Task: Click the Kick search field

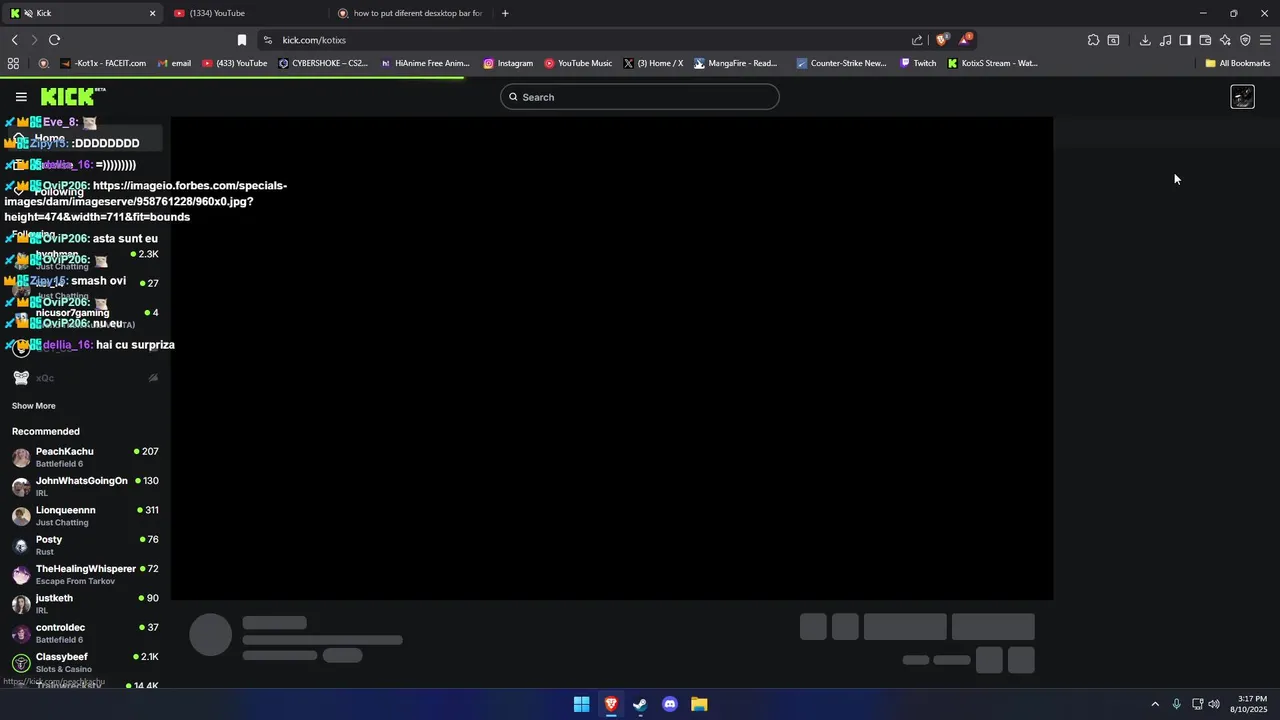Action: coord(640,97)
